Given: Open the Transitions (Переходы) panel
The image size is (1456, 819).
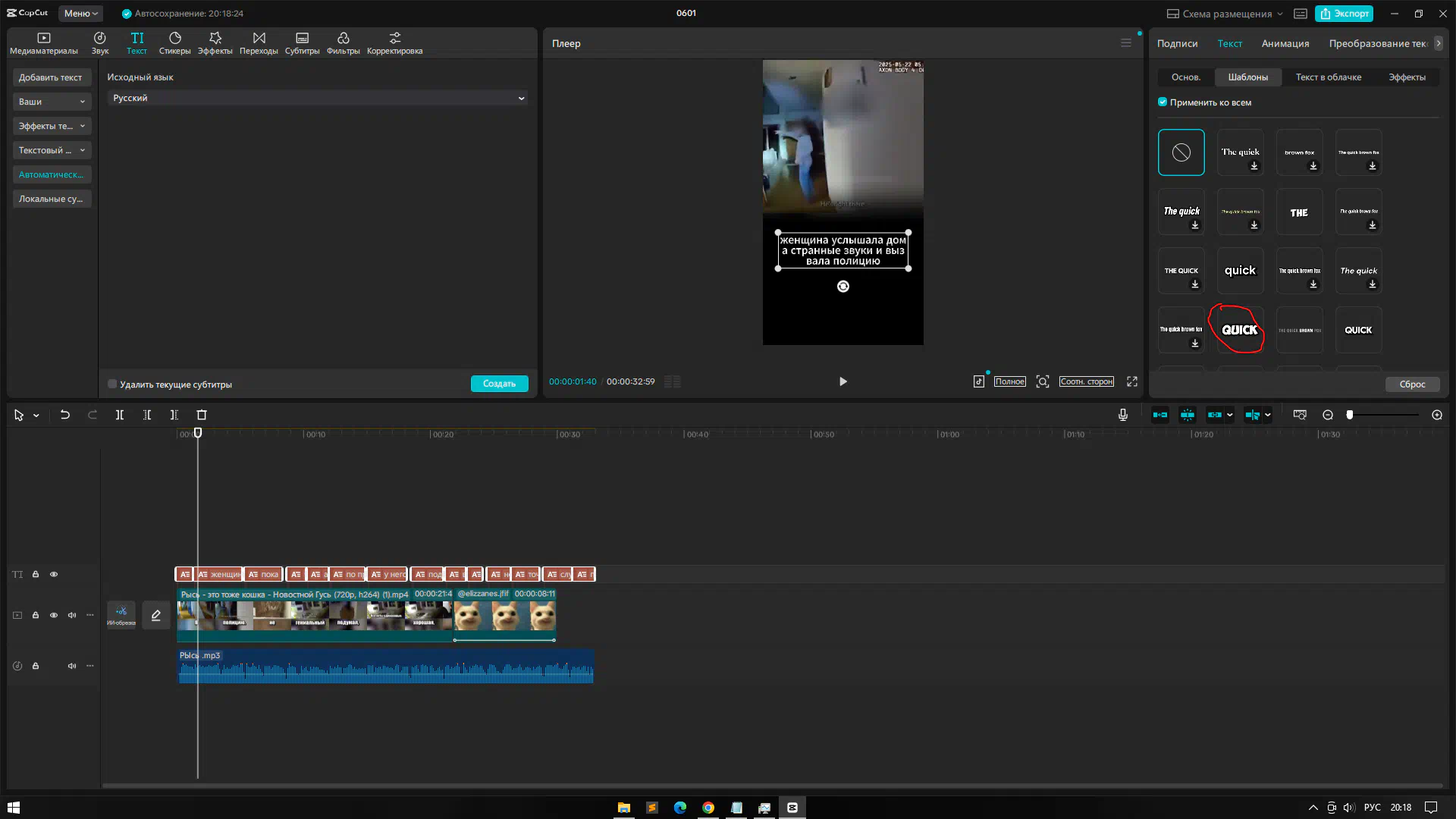Looking at the screenshot, I should point(259,42).
